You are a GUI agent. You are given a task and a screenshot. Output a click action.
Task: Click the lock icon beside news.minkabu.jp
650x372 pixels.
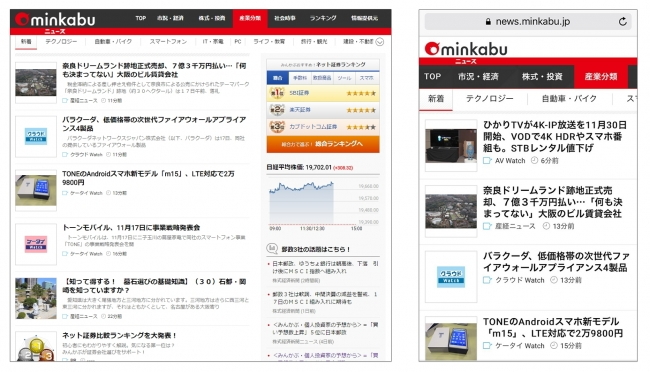tap(488, 22)
